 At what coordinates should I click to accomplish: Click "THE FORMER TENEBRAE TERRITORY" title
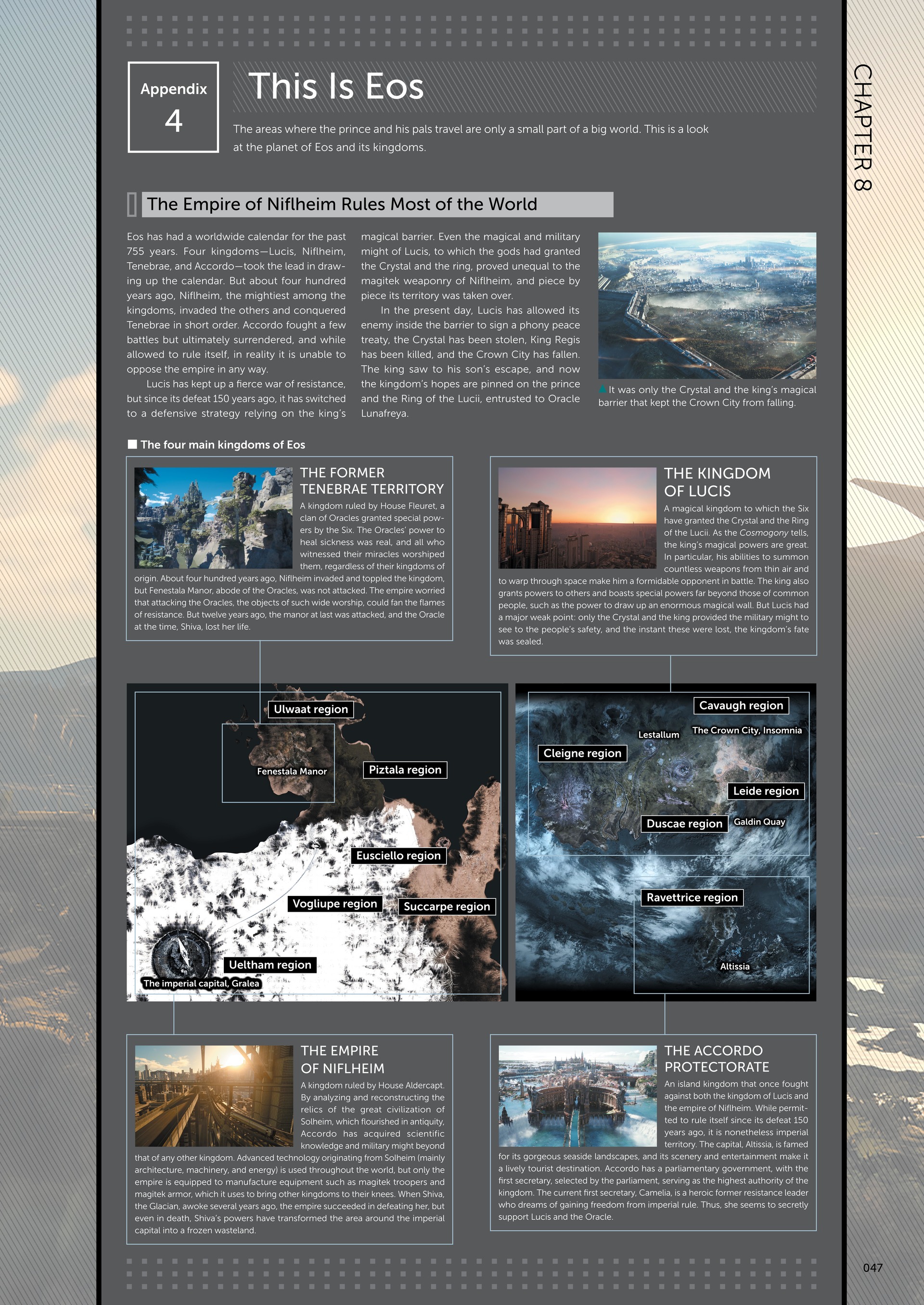pyautogui.click(x=372, y=481)
